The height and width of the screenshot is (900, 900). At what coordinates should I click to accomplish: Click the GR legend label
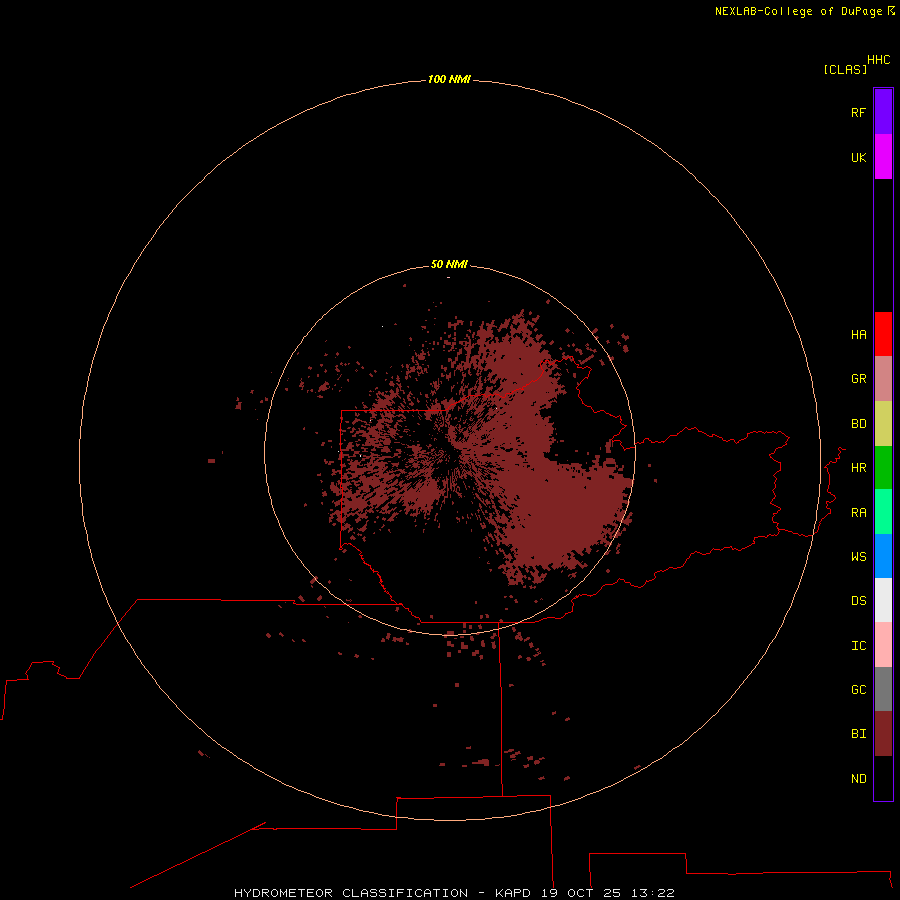click(858, 379)
